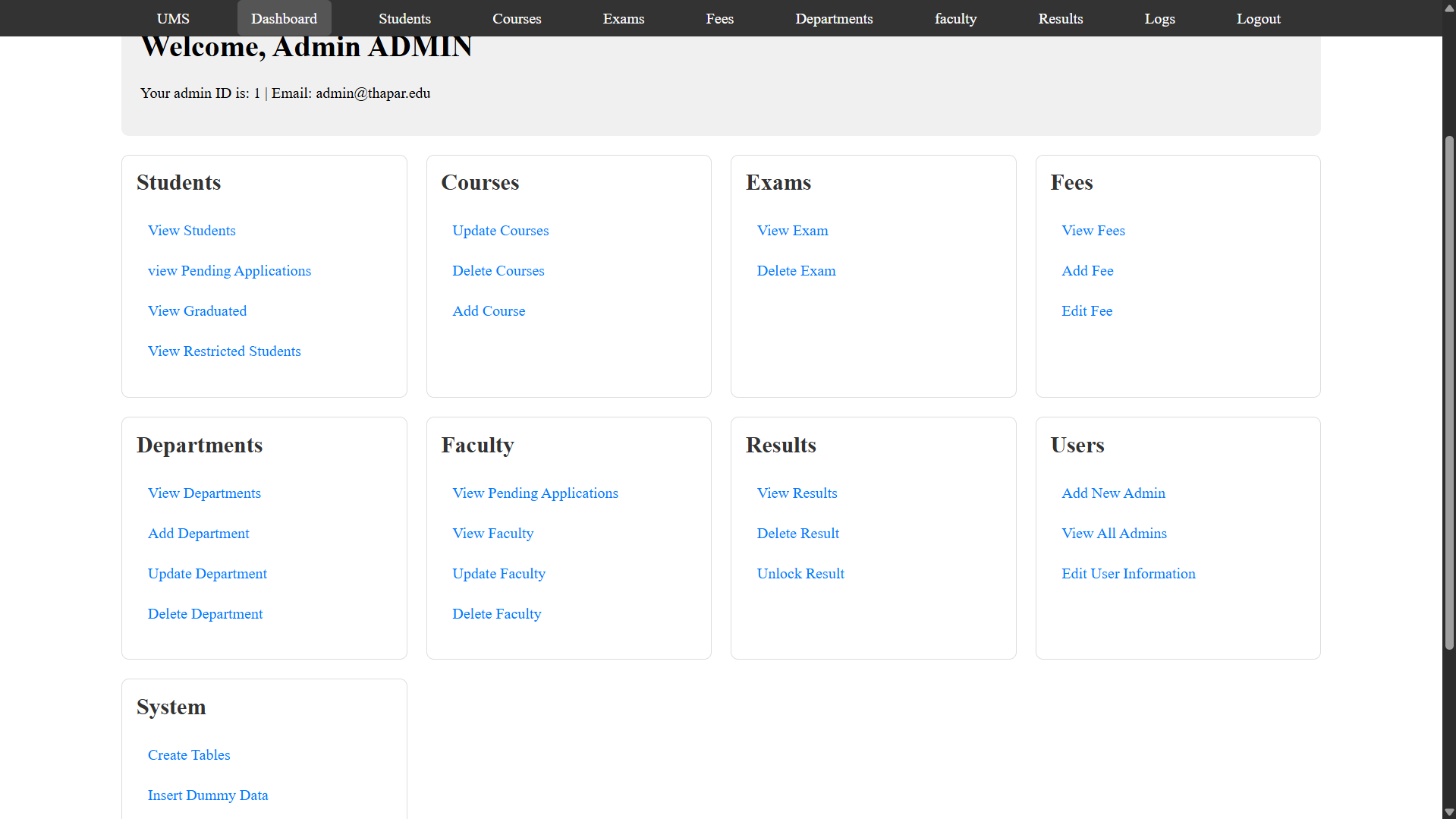This screenshot has width=1456, height=819.
Task: Open the View Students link
Action: [191, 230]
